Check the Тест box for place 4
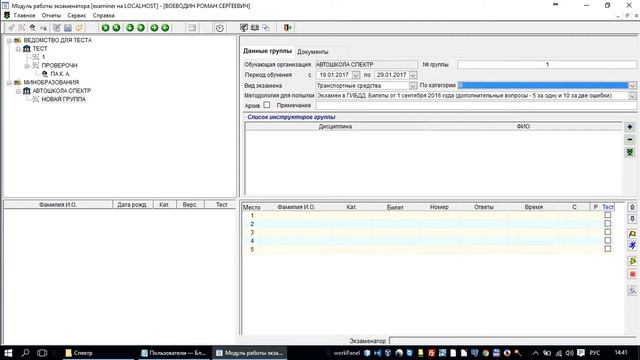 (608, 240)
